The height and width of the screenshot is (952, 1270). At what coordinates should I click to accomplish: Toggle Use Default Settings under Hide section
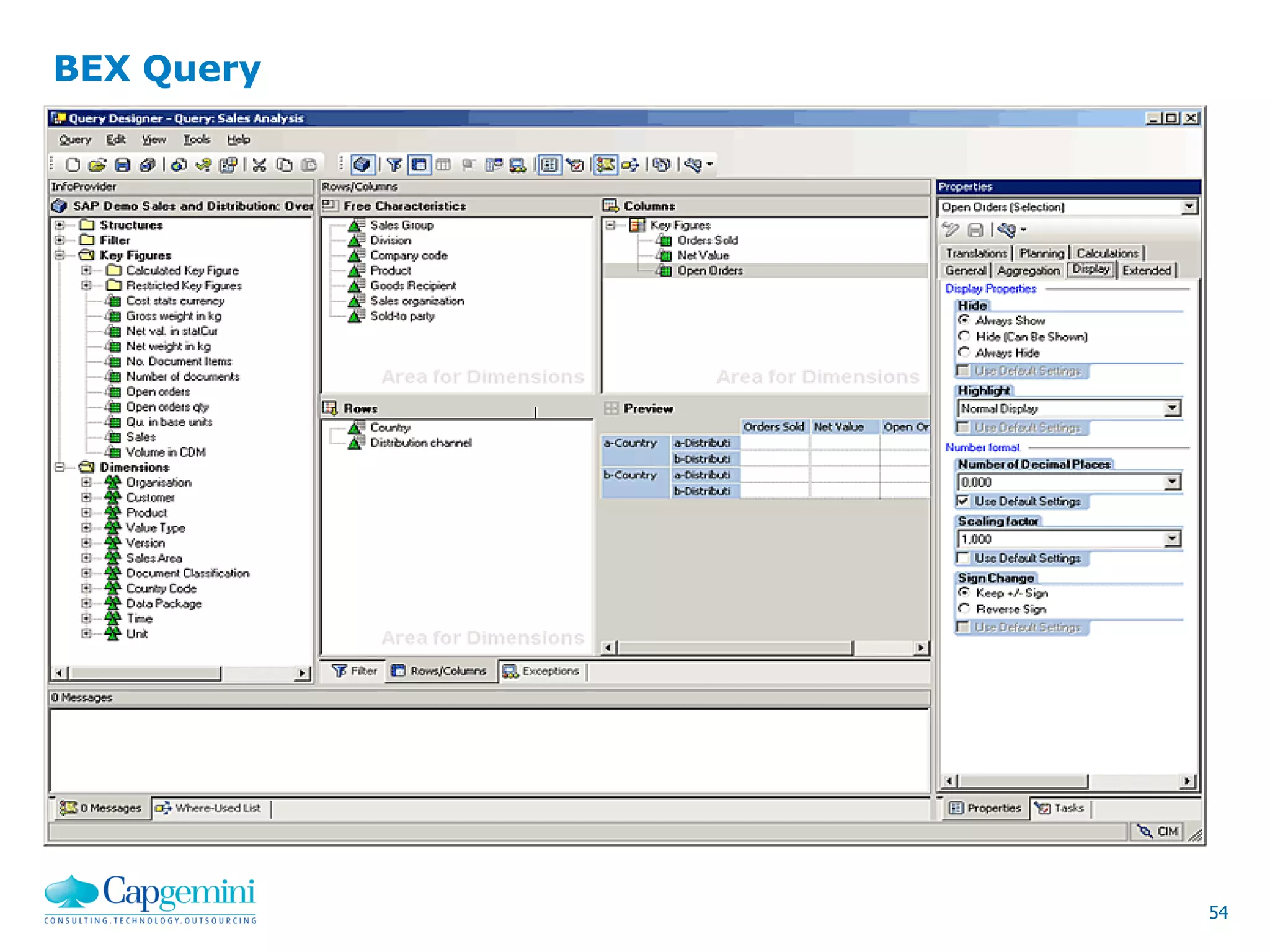tap(963, 371)
